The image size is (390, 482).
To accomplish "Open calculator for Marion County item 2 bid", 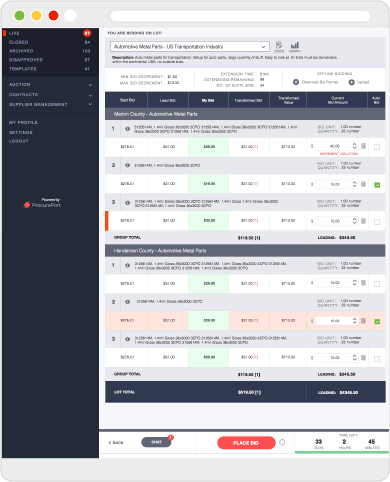I will pyautogui.click(x=363, y=184).
